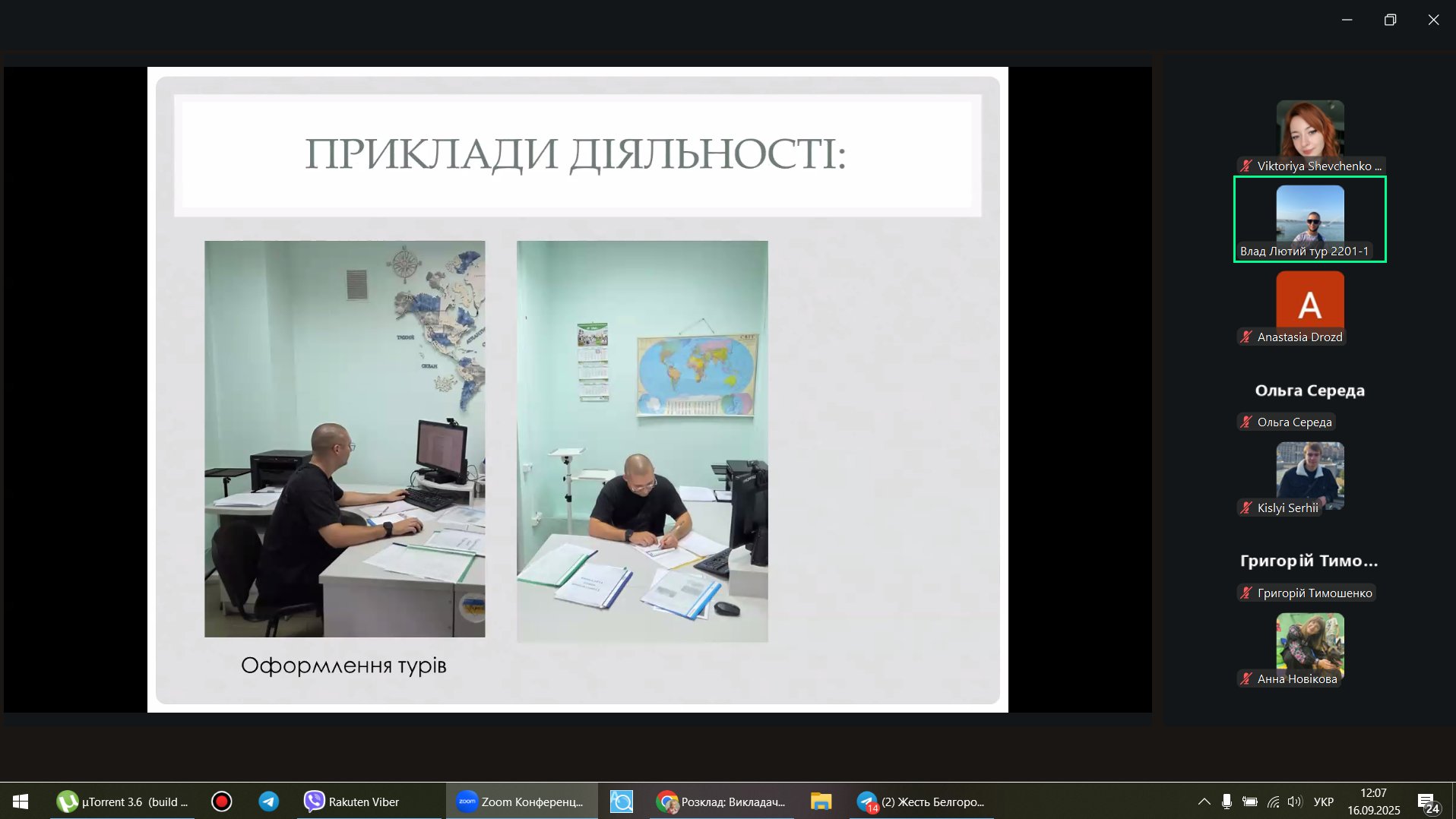
Task: Switch keyboard language from УКР indicator
Action: tap(1324, 802)
